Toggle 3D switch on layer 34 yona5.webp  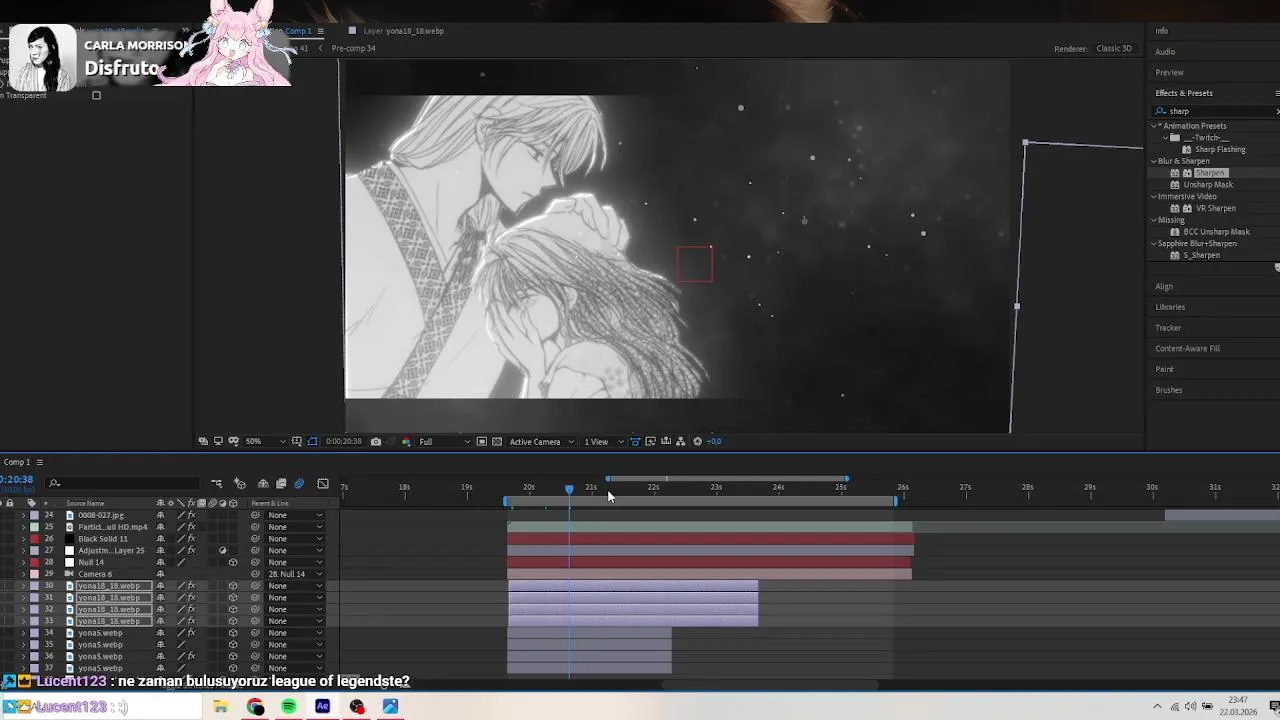tap(233, 633)
